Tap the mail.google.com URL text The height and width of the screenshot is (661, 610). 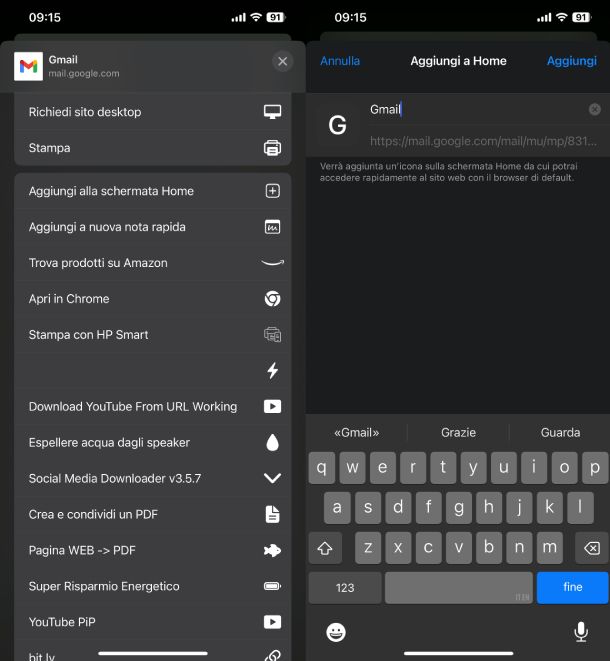coord(483,141)
